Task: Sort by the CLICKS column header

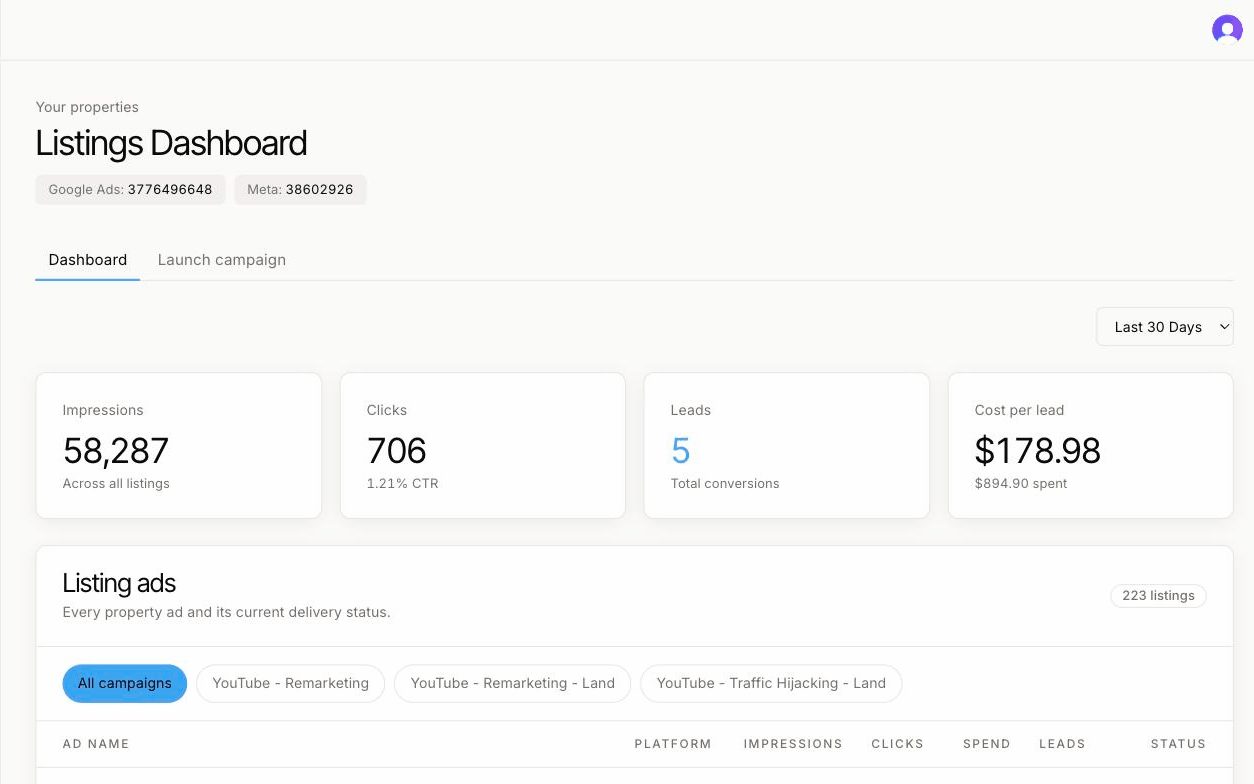Action: [x=897, y=744]
